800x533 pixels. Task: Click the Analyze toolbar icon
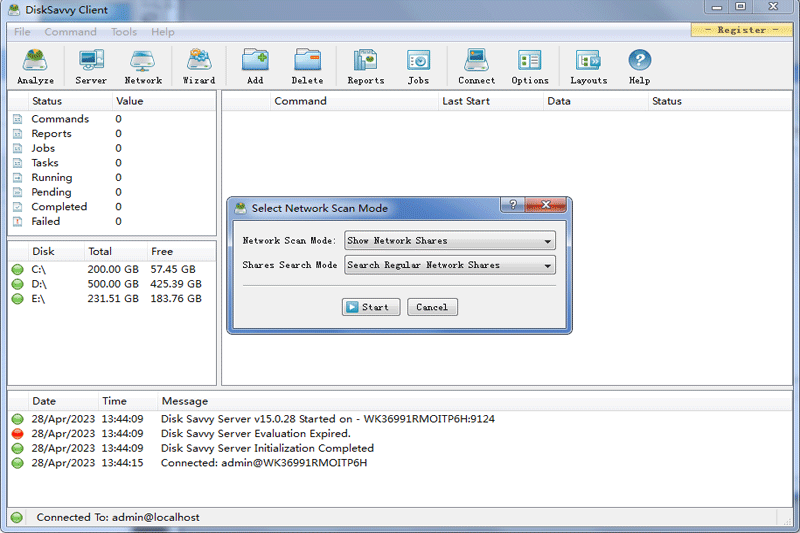35,66
